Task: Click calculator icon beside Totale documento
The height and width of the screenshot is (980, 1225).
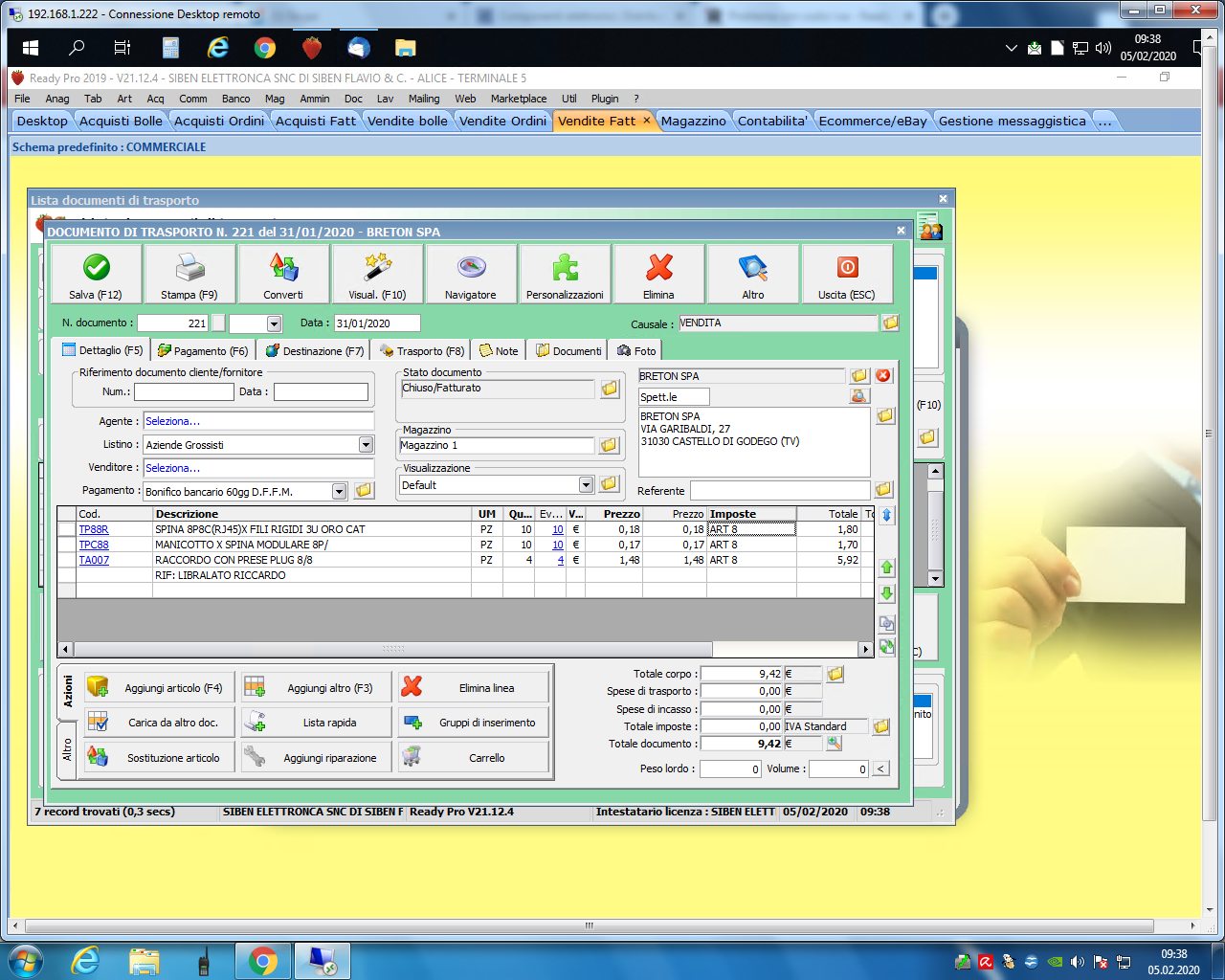Action: pyautogui.click(x=835, y=744)
